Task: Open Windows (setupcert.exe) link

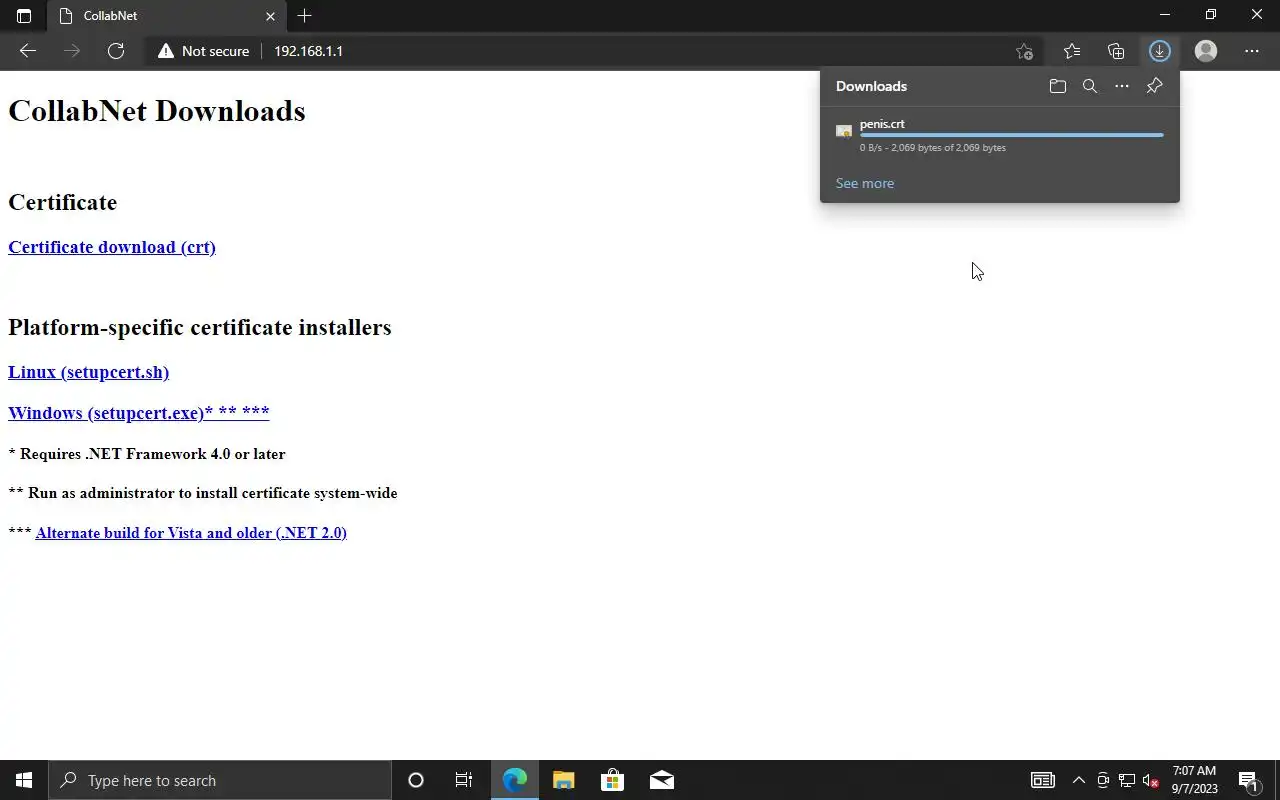Action: pyautogui.click(x=139, y=412)
